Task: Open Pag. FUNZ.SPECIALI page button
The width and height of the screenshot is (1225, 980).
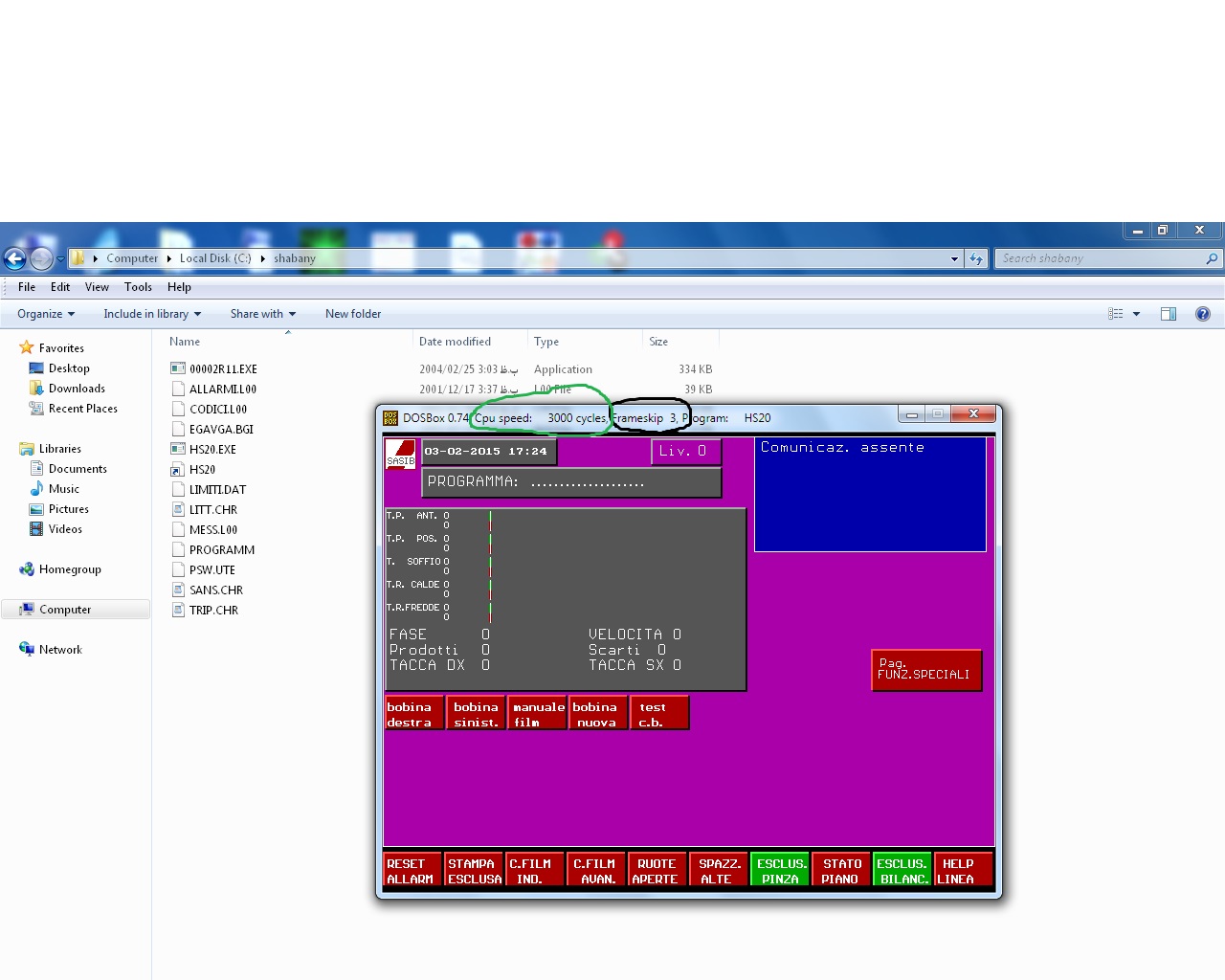Action: point(926,670)
